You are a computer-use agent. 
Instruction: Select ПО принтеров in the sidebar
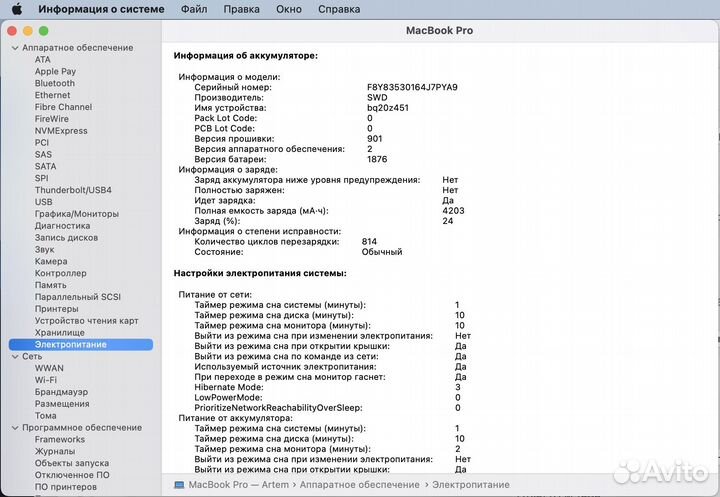point(66,487)
